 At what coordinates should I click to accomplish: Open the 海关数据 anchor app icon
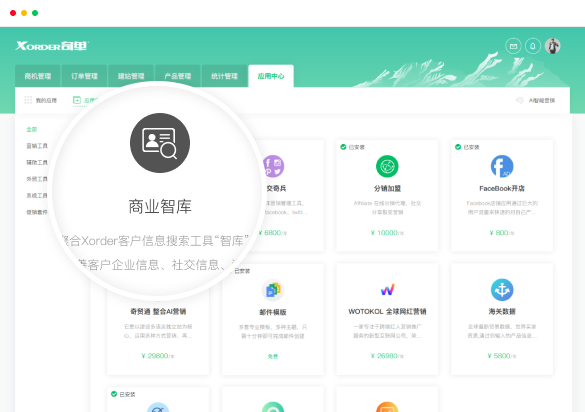502,290
